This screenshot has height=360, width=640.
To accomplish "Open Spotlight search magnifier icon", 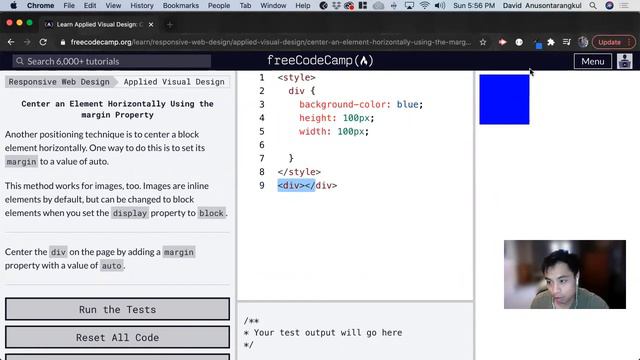I will (x=593, y=5).
